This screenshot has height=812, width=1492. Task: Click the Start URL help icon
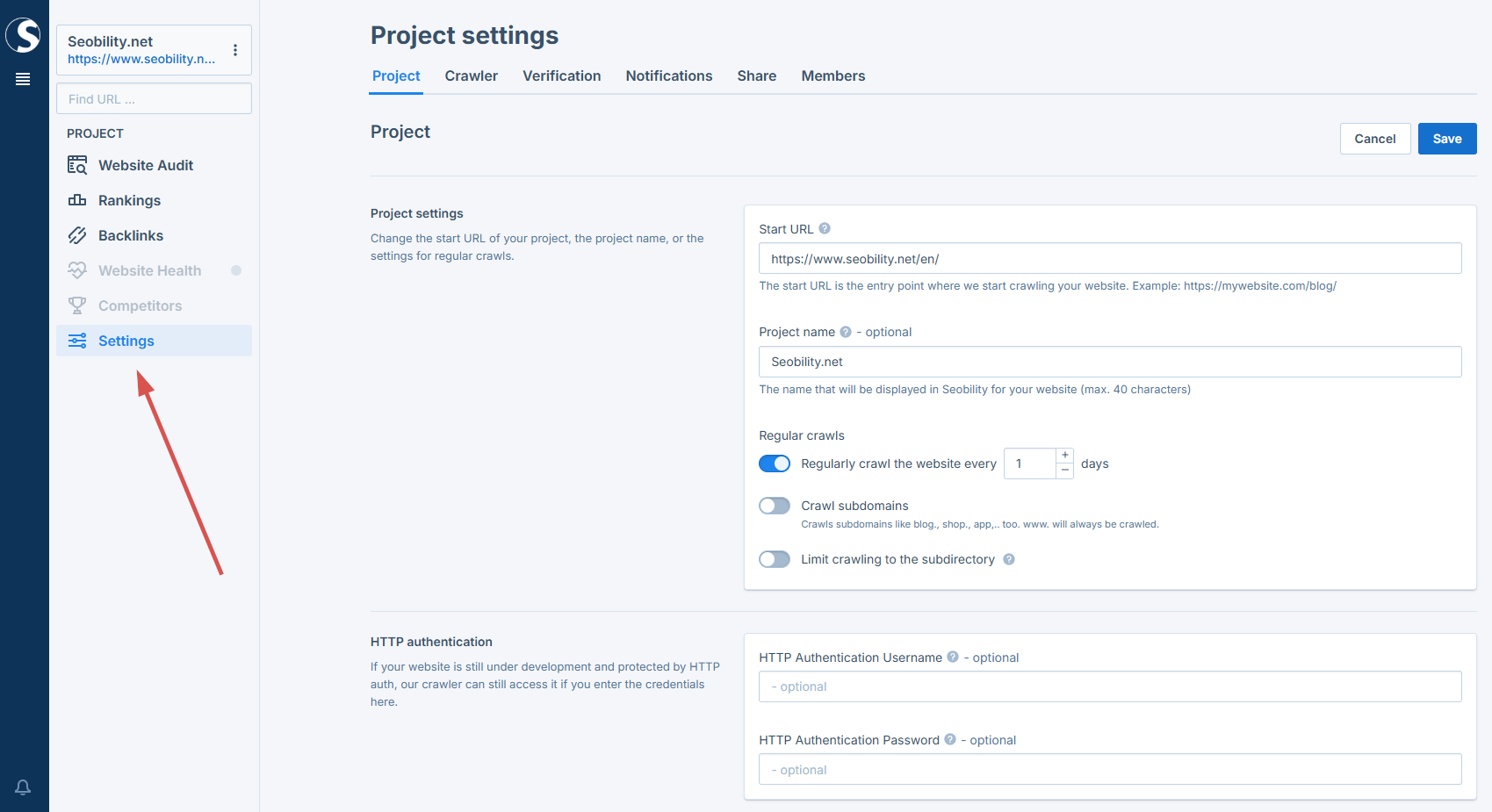[x=825, y=228]
